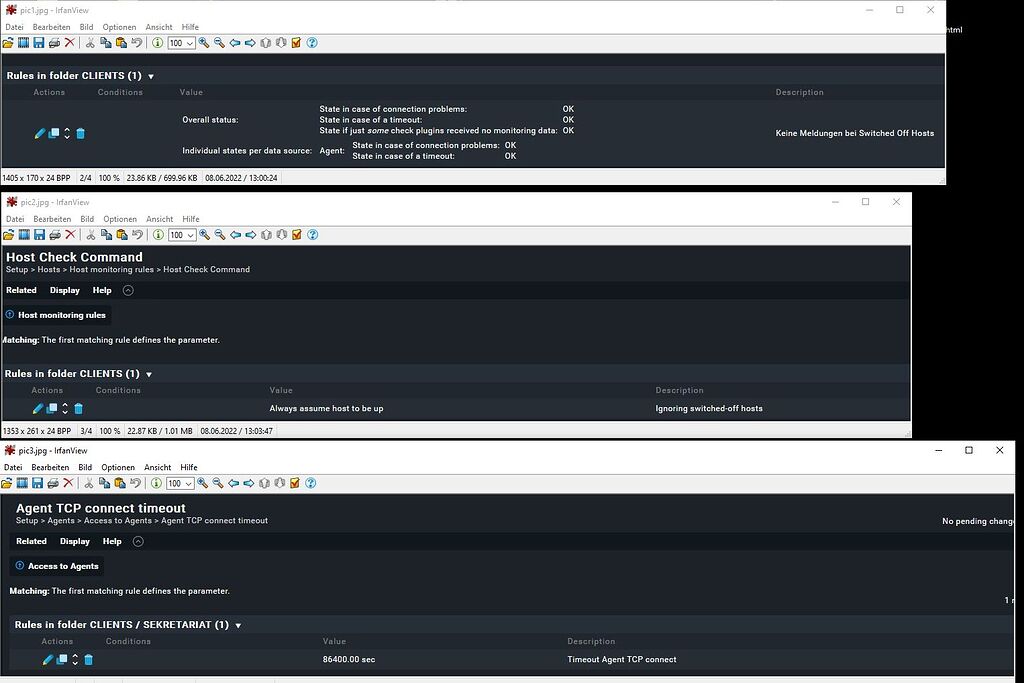1024x683 pixels.
Task: Click the Help question mark in pic3.jpg toolbar
Action: (x=309, y=483)
